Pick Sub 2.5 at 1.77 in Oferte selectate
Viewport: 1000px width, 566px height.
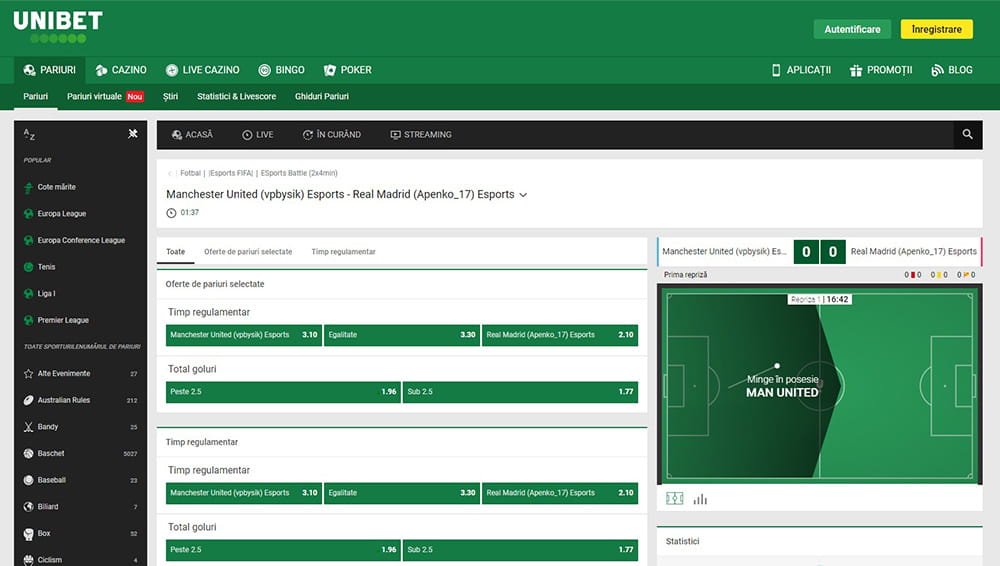[520, 392]
